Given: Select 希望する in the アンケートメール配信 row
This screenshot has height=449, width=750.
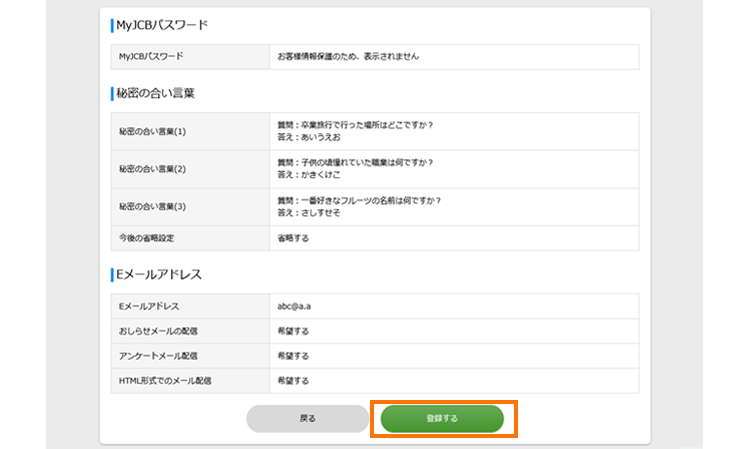Looking at the screenshot, I should point(293,356).
